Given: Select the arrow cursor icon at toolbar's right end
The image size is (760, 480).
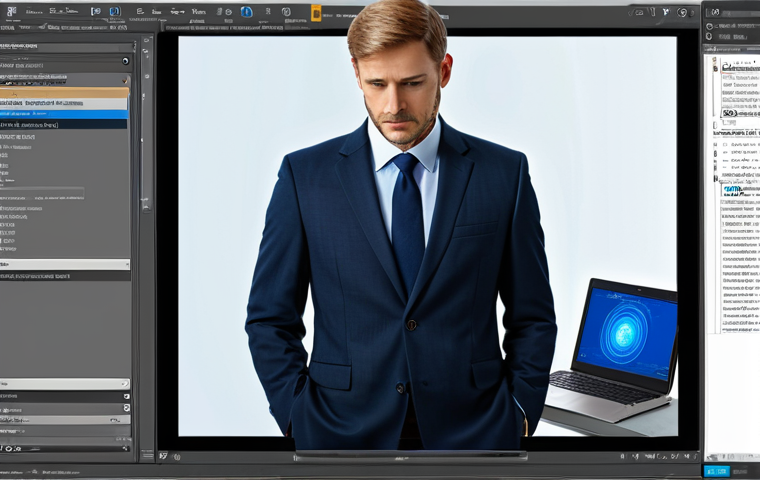Looking at the screenshot, I should point(665,12).
